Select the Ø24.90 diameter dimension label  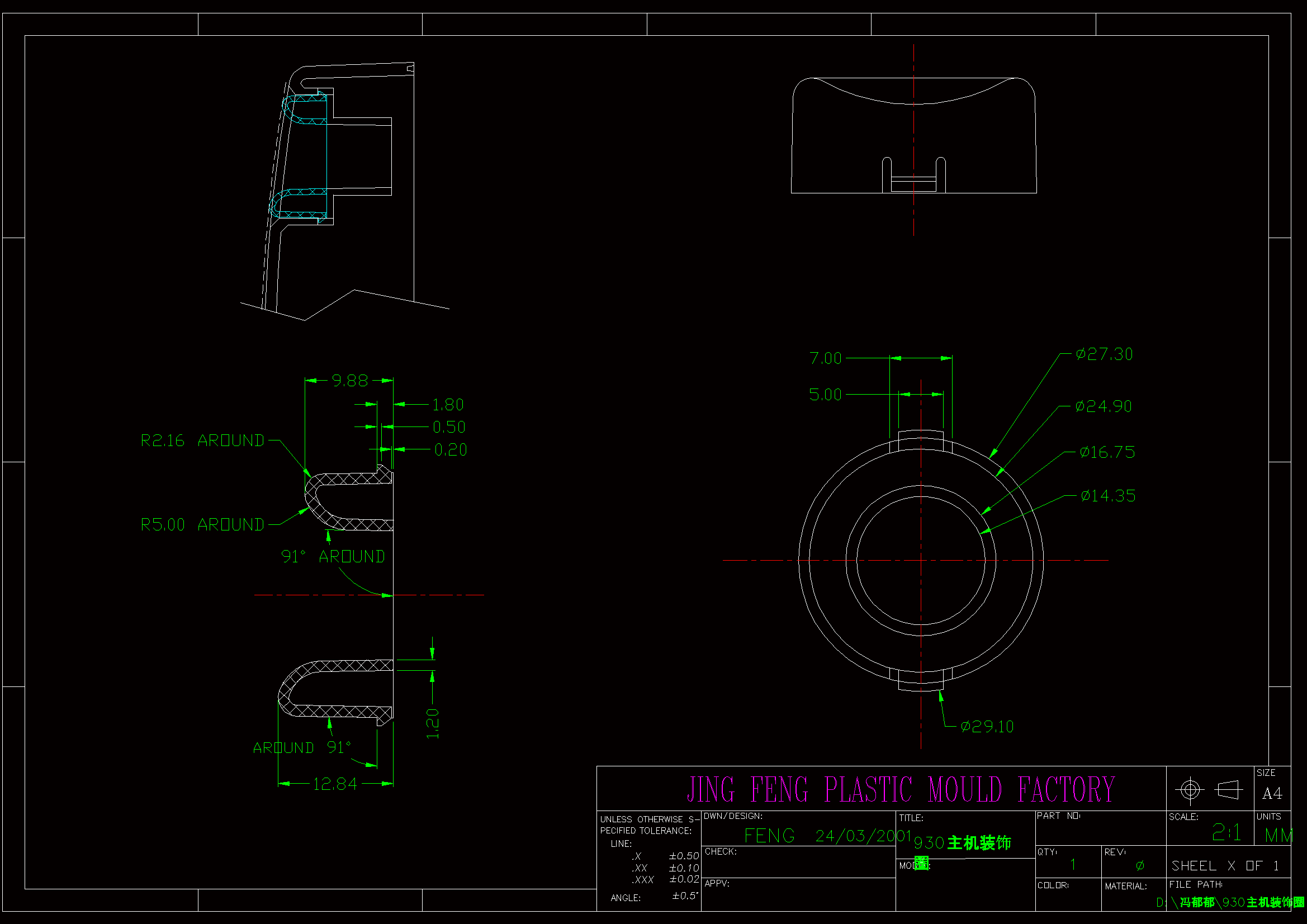pos(1102,406)
